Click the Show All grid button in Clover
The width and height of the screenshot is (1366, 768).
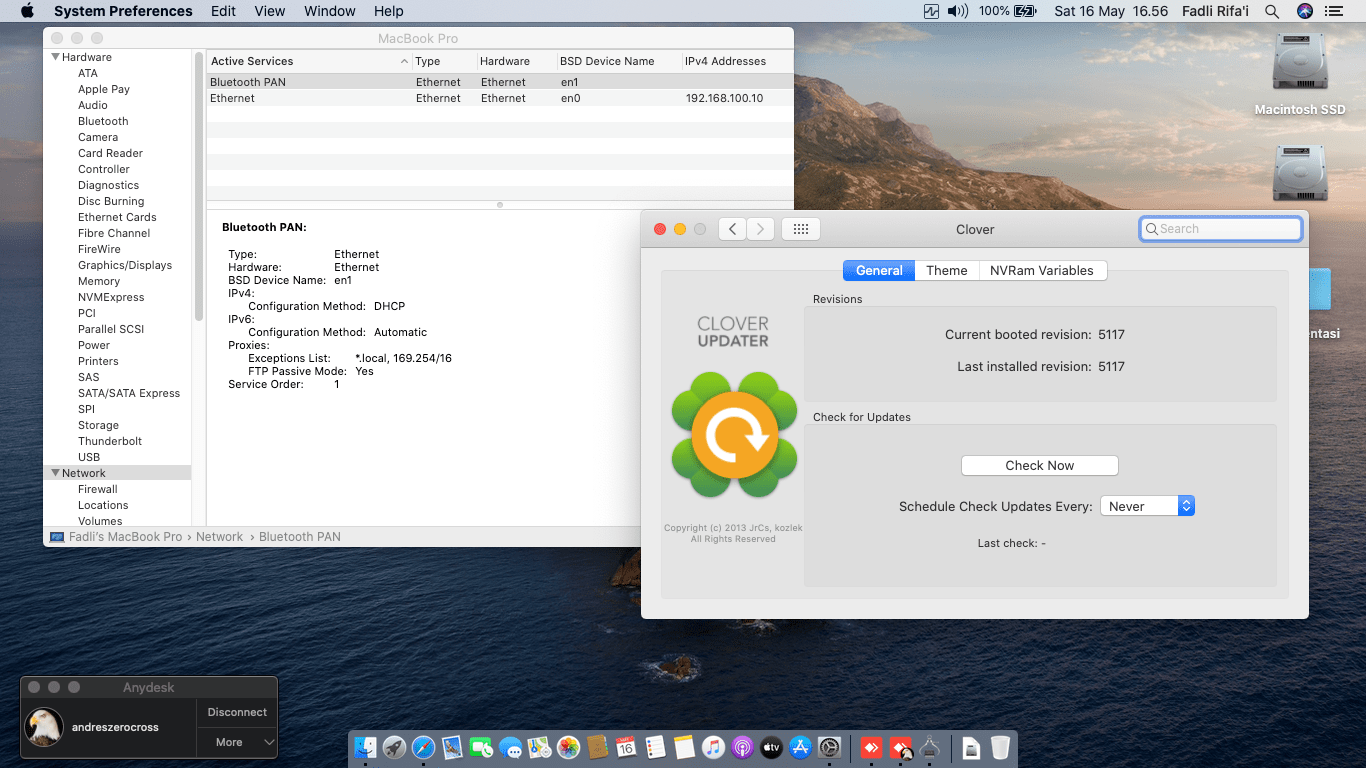point(801,229)
